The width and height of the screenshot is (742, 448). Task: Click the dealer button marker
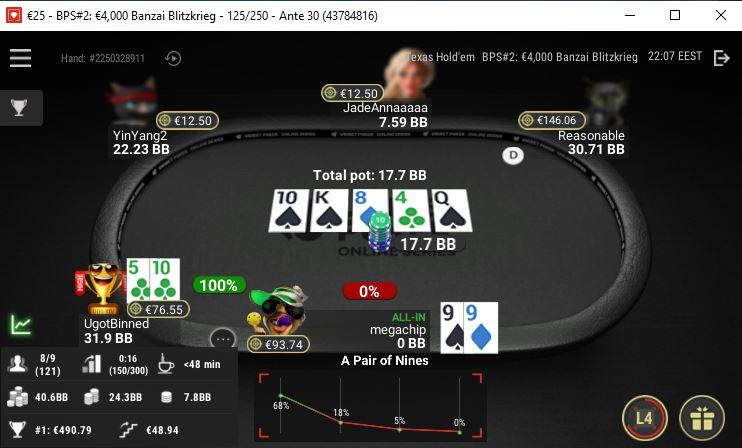(x=513, y=155)
